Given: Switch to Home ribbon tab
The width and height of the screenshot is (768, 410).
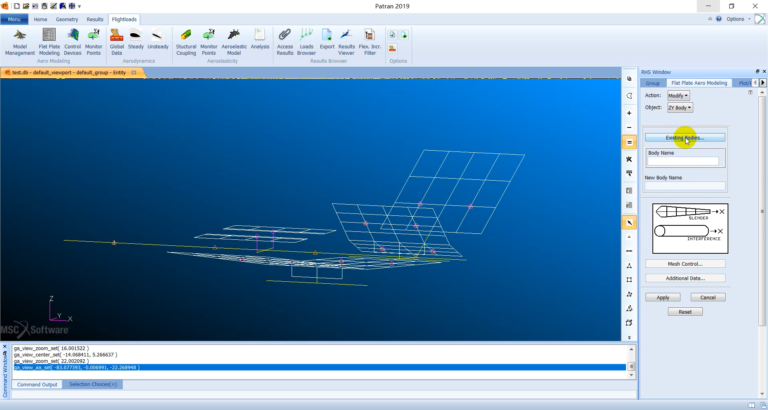Looking at the screenshot, I should (40, 20).
